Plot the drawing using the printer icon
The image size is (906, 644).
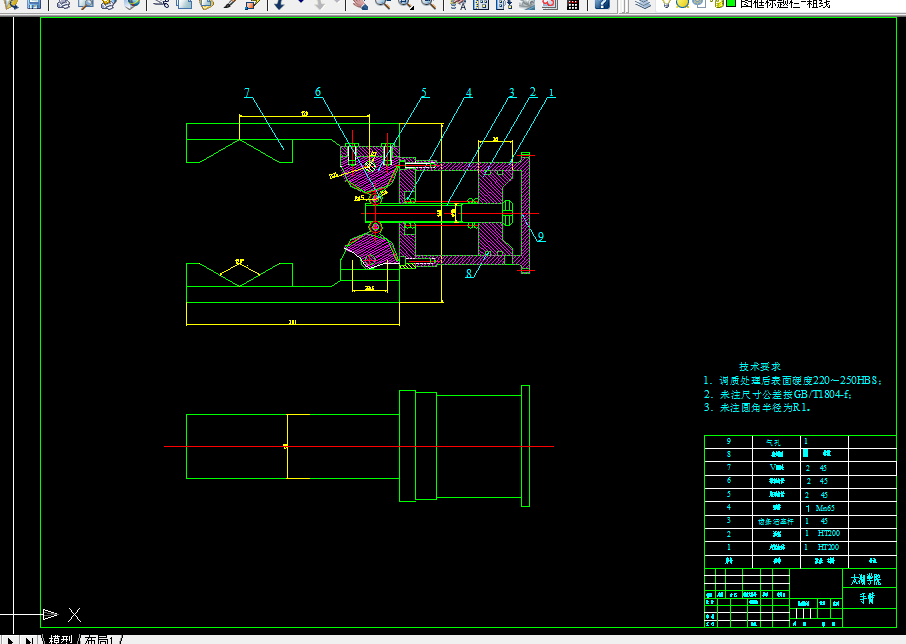point(63,4)
